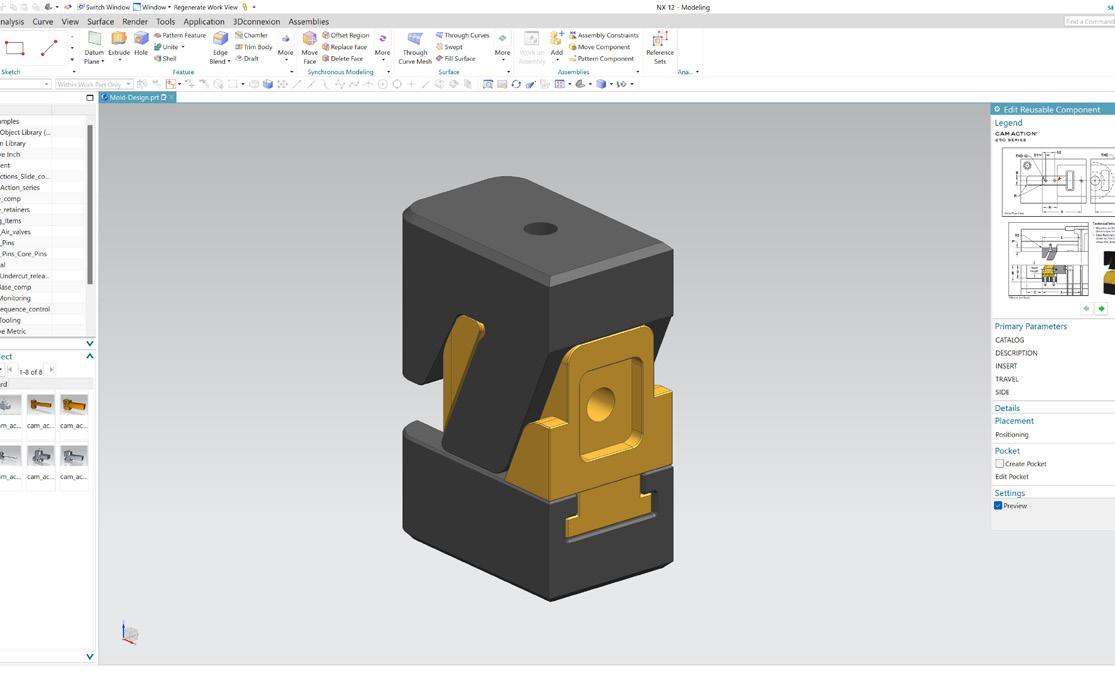Open the Window dropdown in the top toolbar
1115x674 pixels.
pos(152,7)
